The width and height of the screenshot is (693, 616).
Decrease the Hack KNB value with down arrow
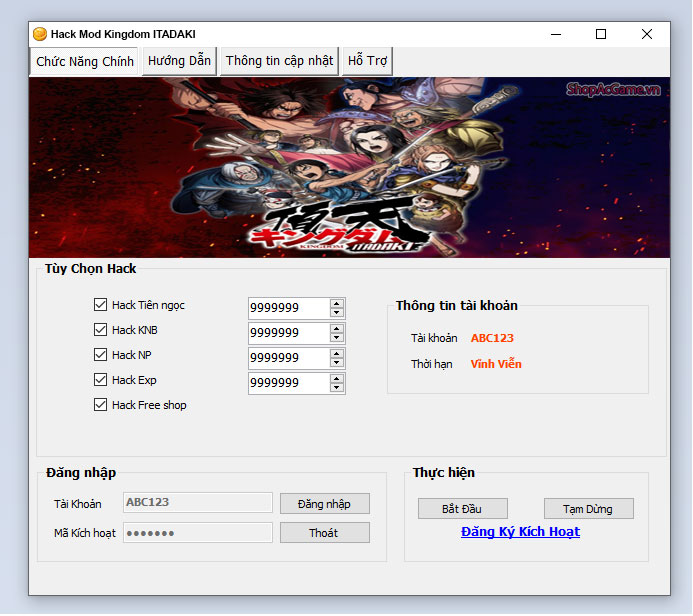click(x=337, y=338)
